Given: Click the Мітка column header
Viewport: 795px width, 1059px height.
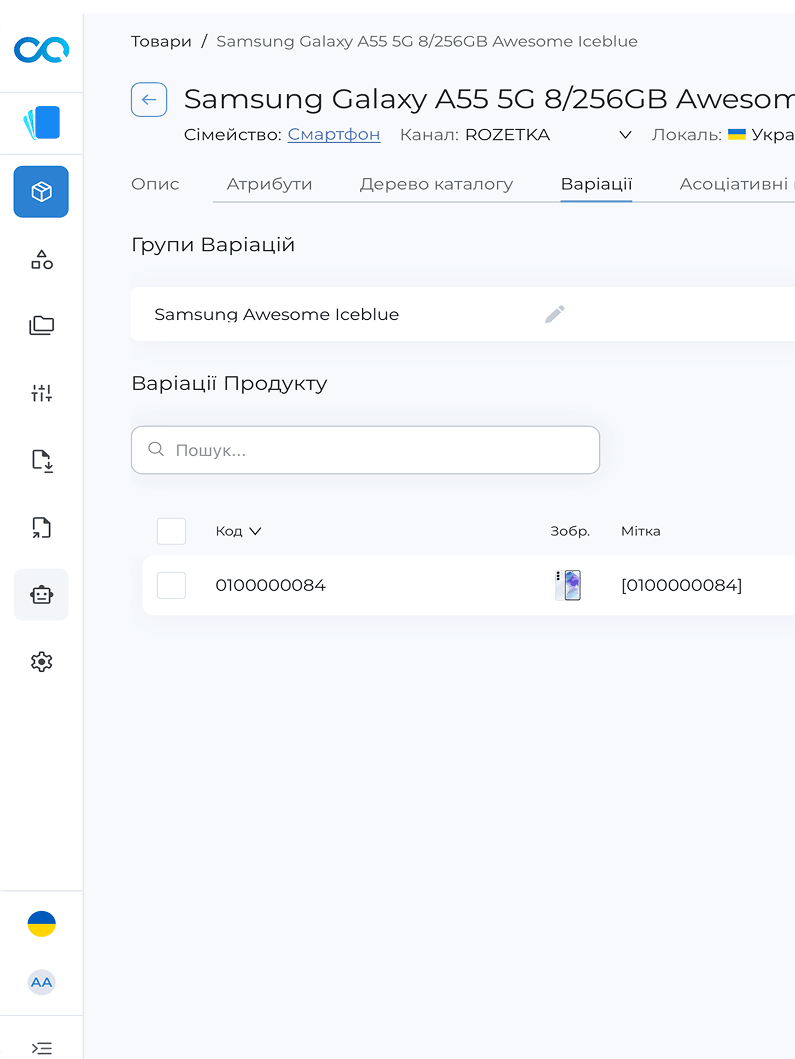Looking at the screenshot, I should tap(641, 531).
